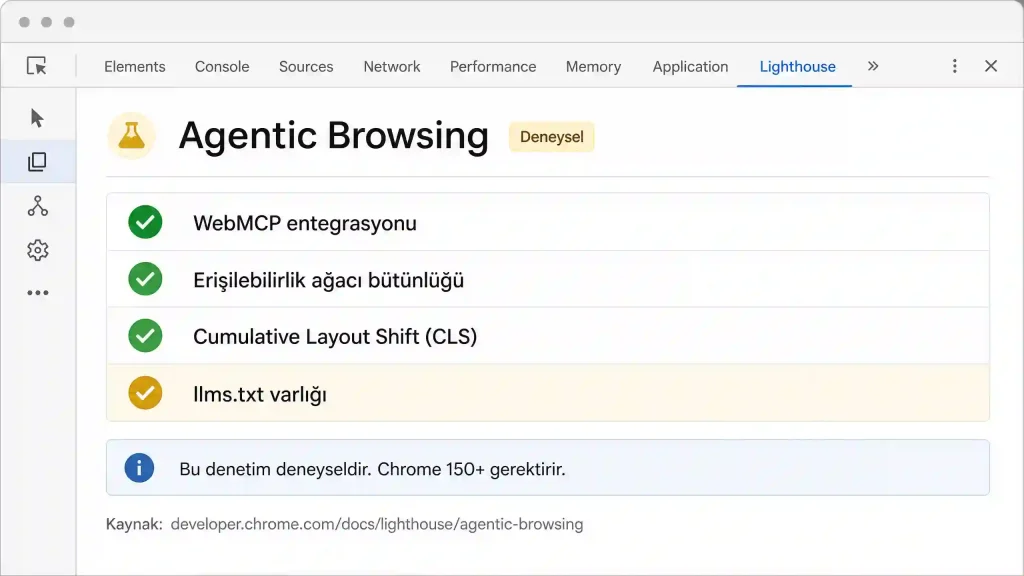
Task: Open the DevTools vertical dots menu
Action: point(954,66)
